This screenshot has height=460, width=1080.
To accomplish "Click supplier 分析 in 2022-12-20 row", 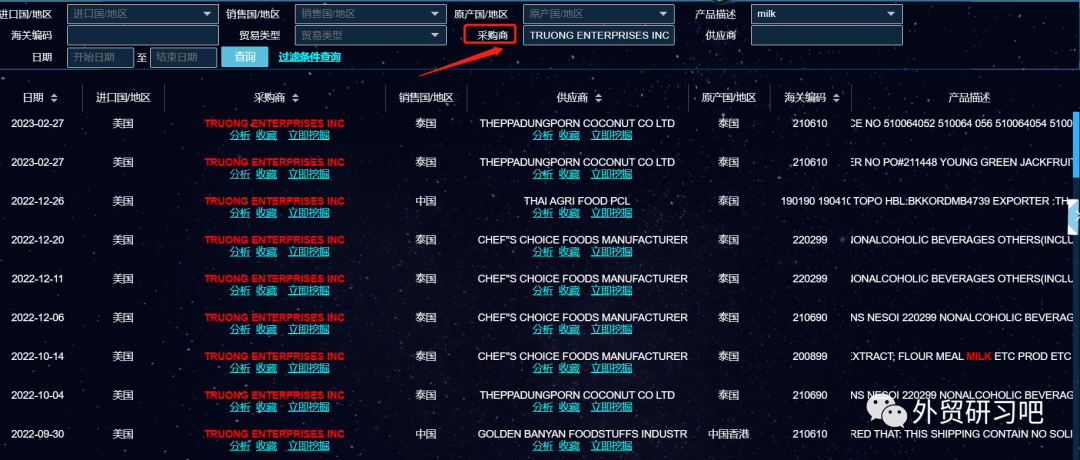I will coord(543,251).
